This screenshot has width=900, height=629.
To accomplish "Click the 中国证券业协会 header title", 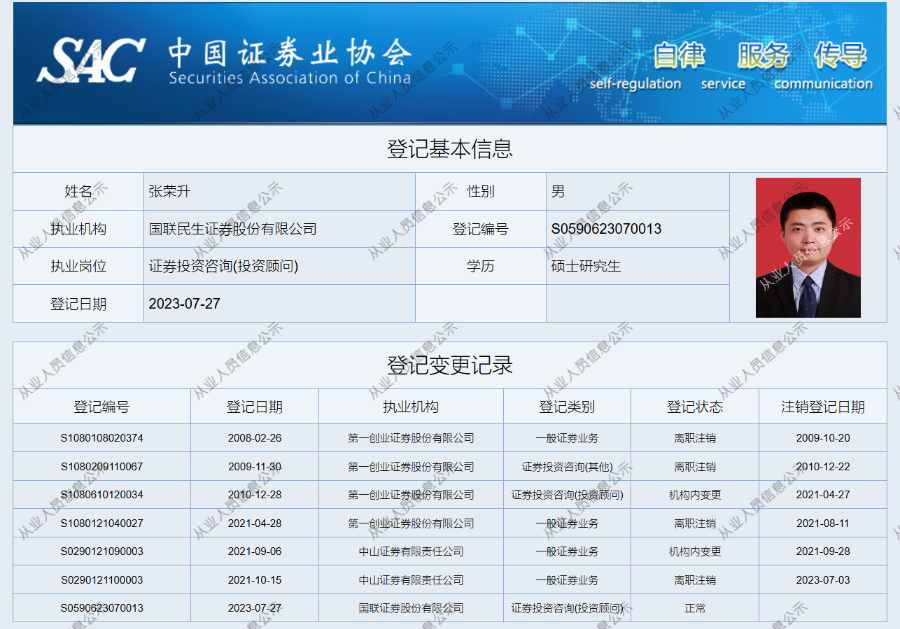I will tap(290, 53).
